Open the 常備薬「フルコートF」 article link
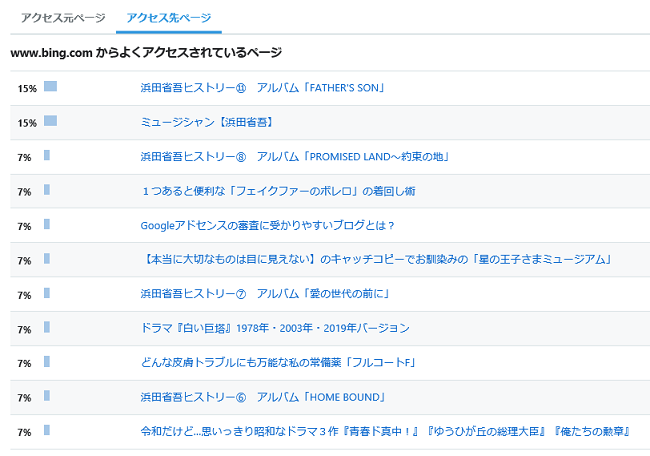Screen dimensions: 650x456 [278, 363]
